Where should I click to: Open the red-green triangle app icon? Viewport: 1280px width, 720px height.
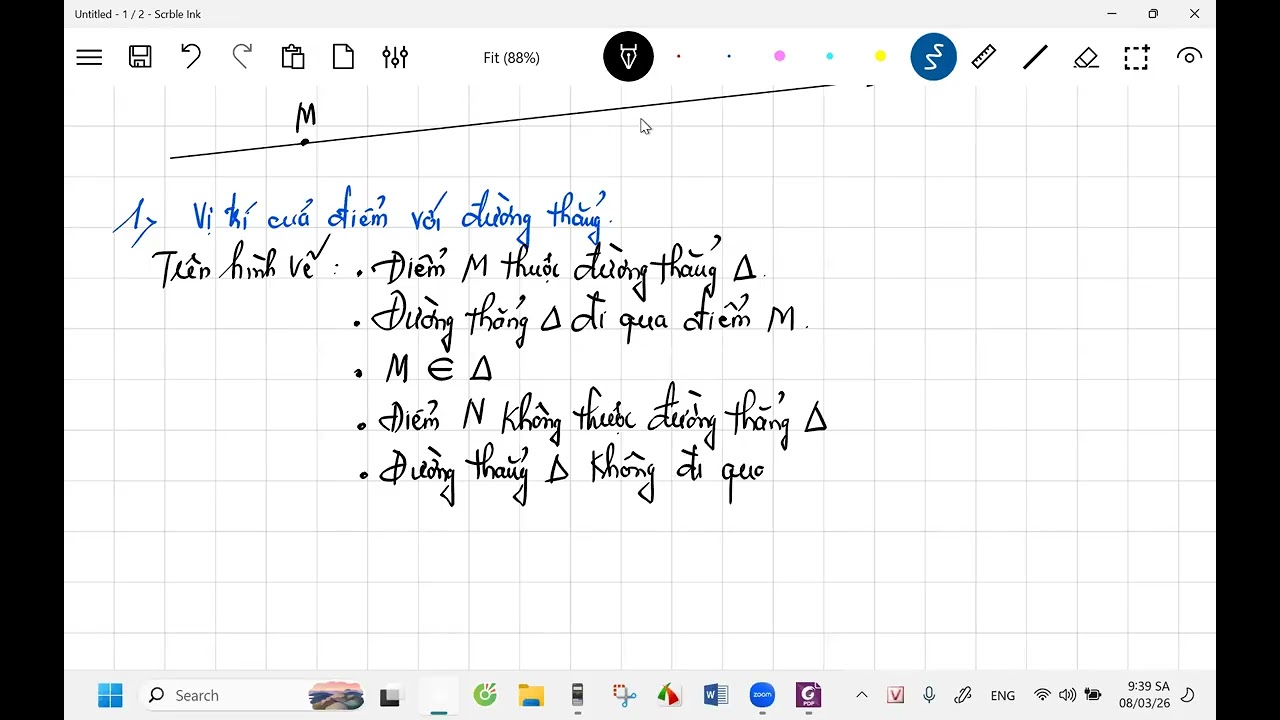tap(669, 695)
